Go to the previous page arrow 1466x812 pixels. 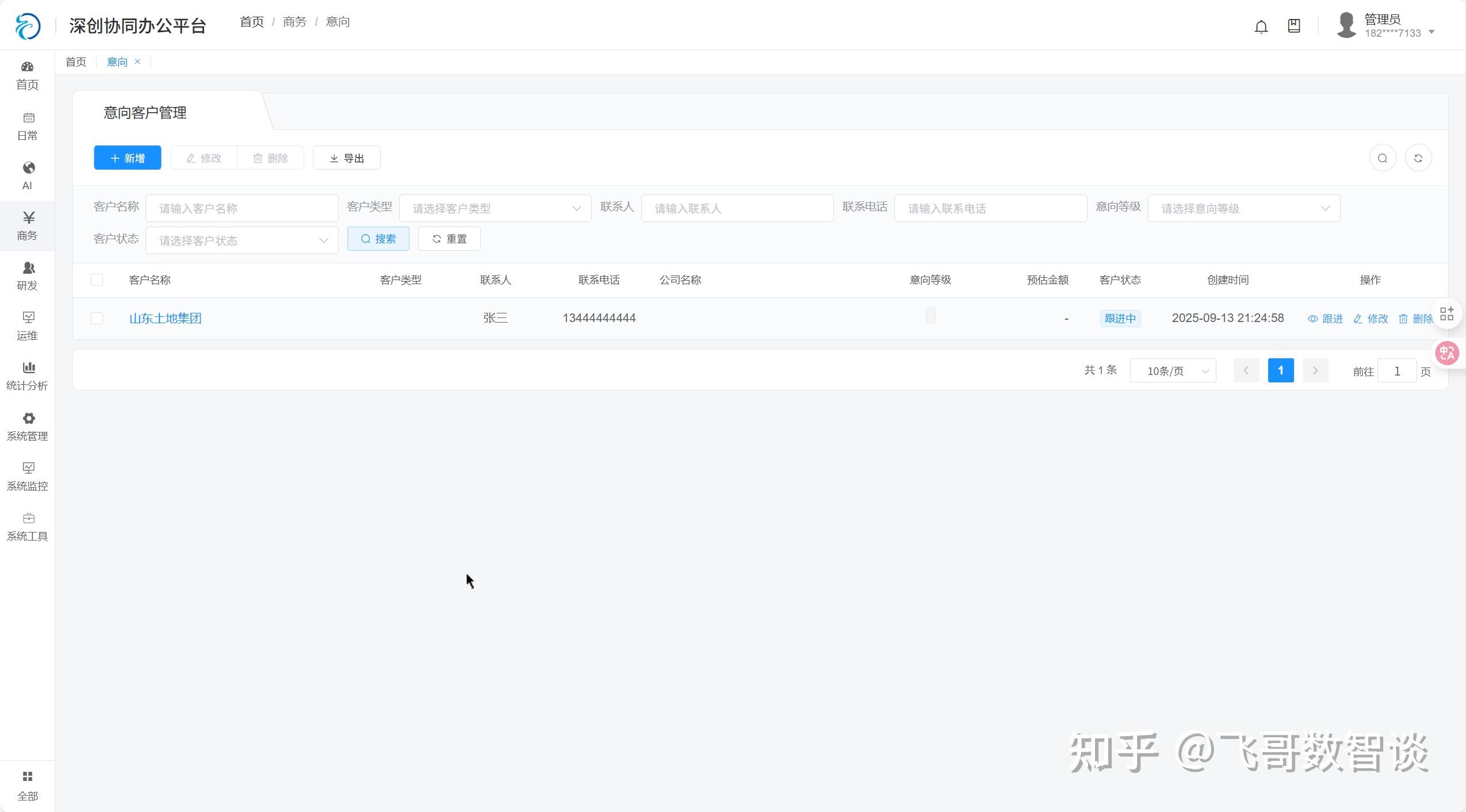pos(1246,371)
